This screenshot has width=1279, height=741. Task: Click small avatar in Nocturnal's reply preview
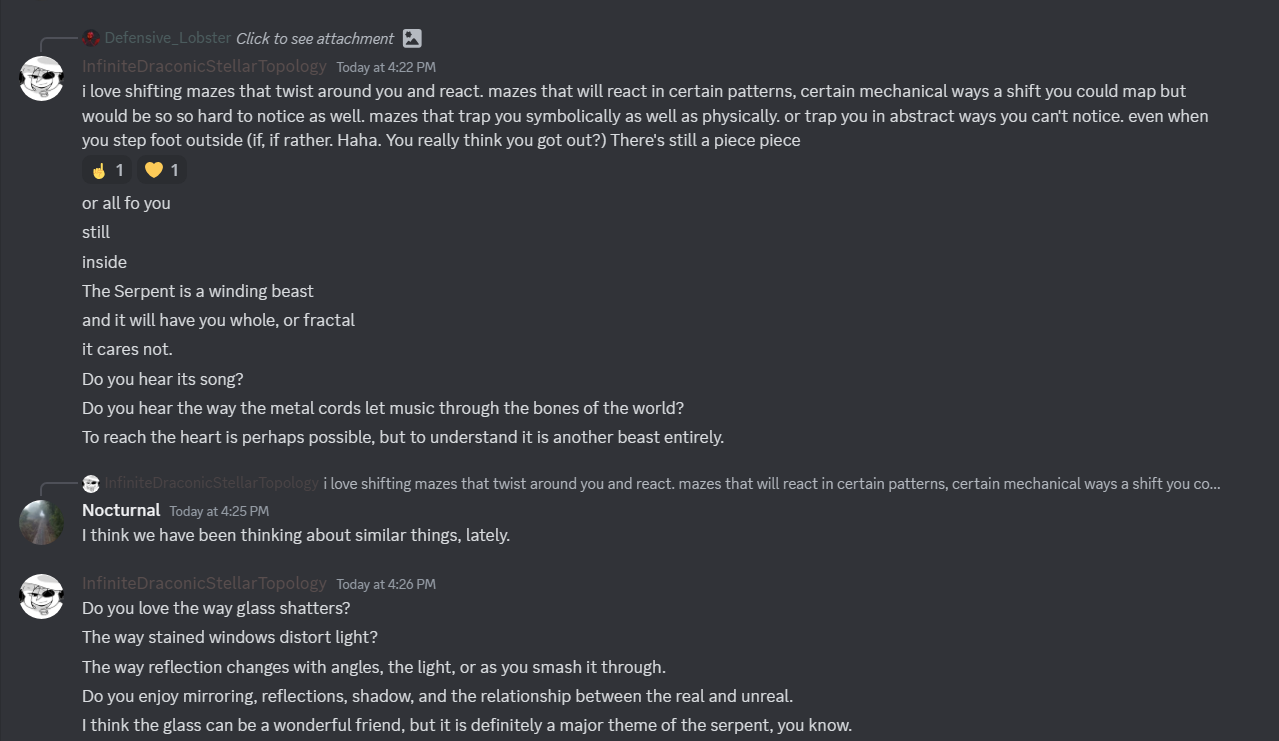[91, 484]
